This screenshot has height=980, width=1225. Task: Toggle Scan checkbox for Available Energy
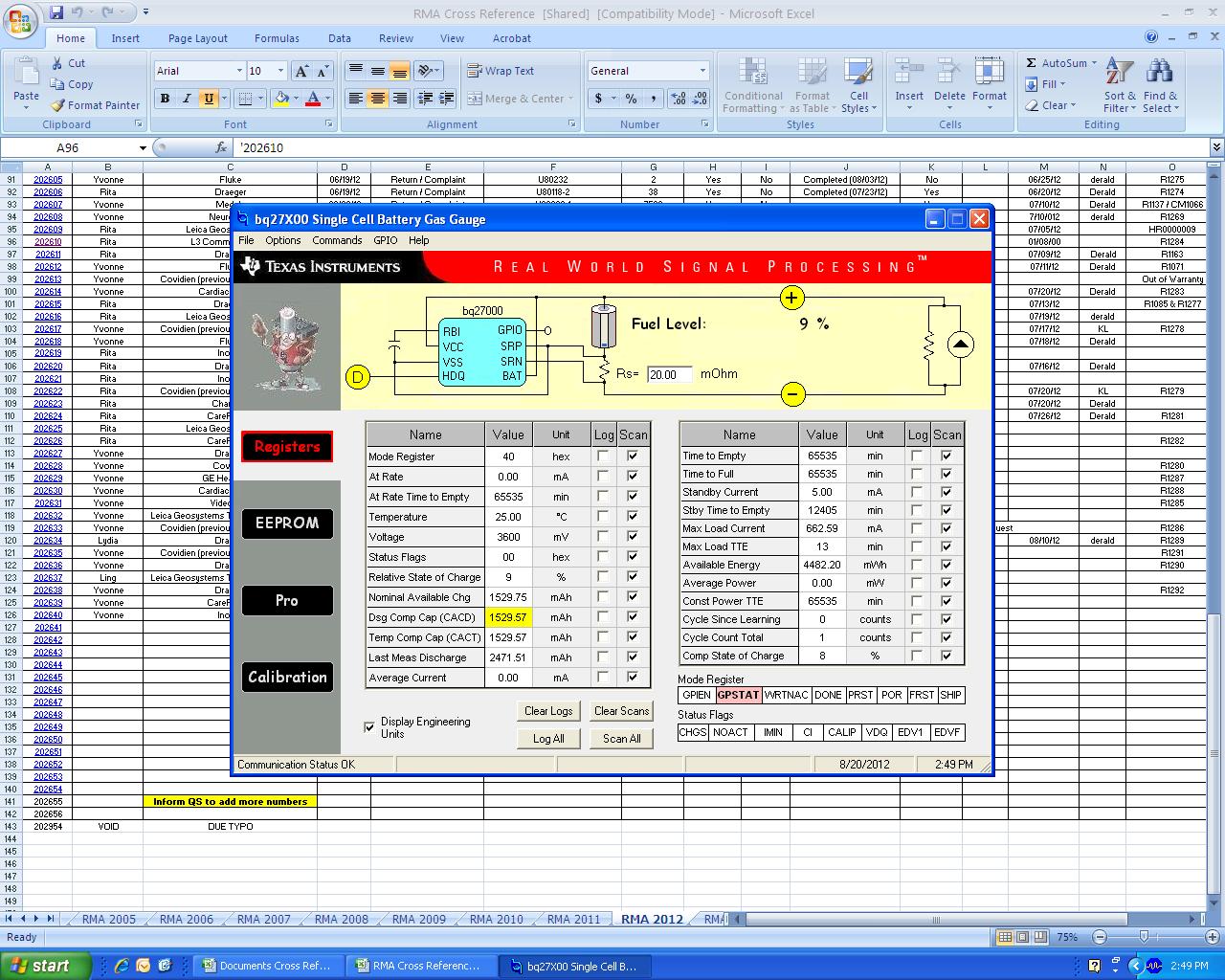tap(947, 565)
